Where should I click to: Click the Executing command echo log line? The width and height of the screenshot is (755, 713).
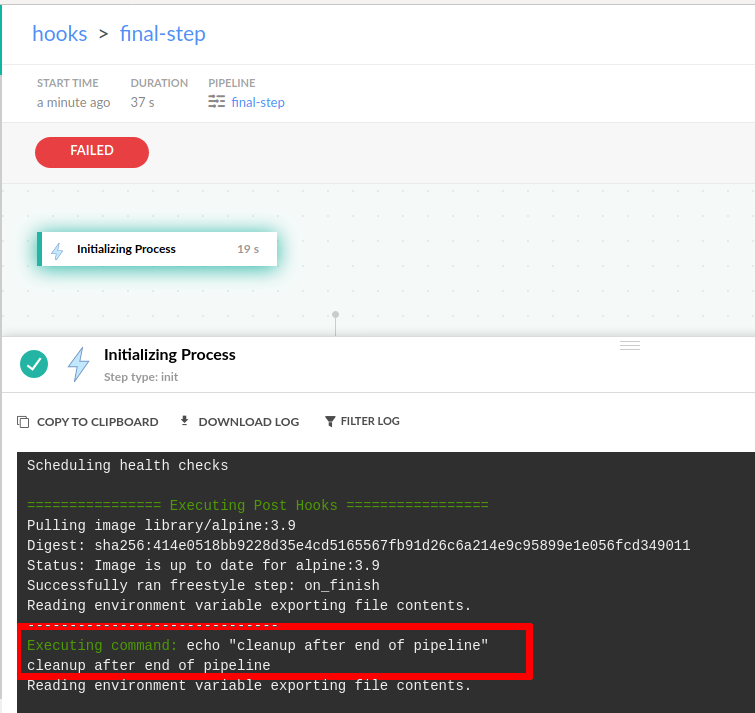[x=257, y=646]
